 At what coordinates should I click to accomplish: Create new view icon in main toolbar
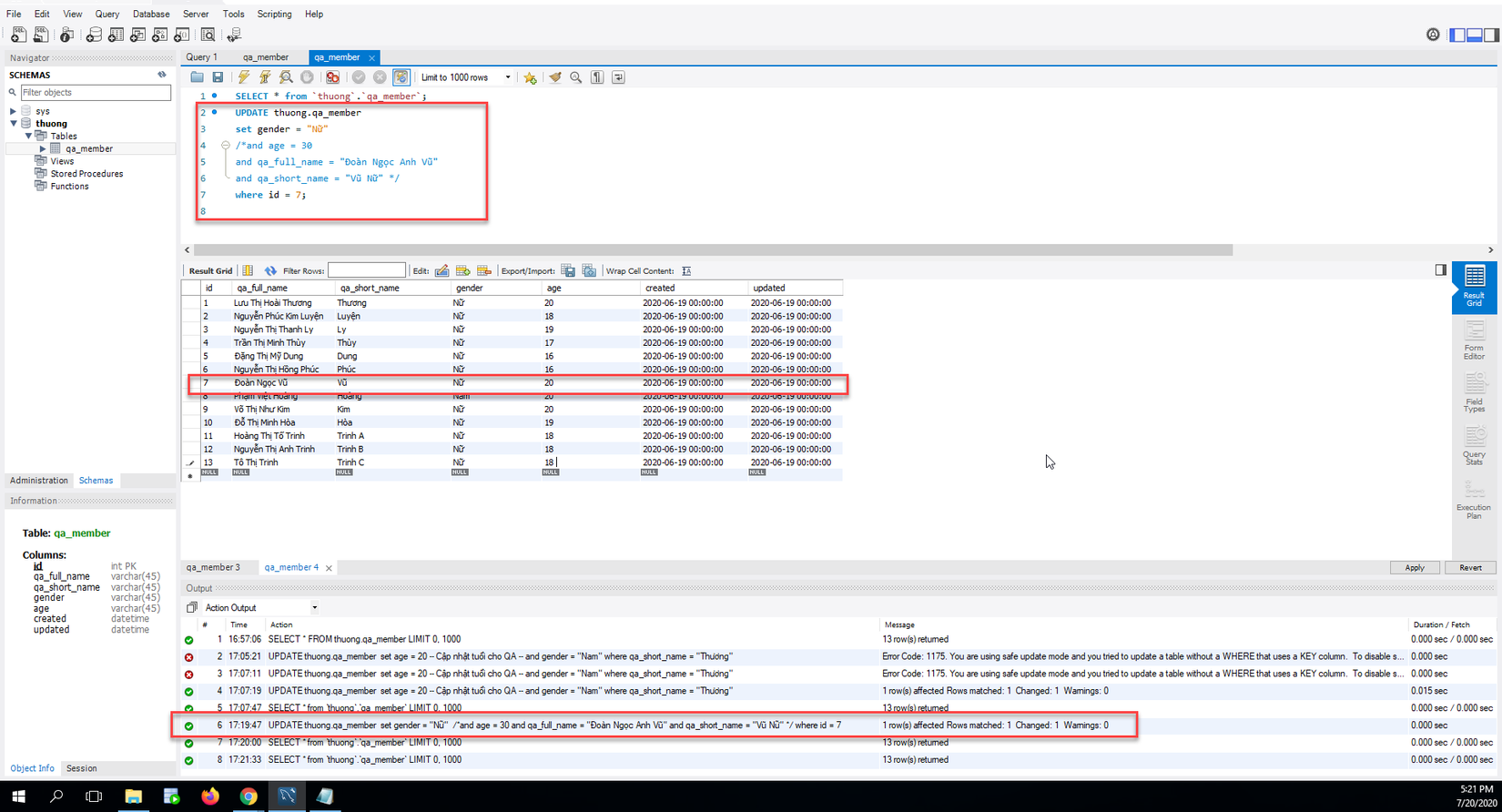coord(137,35)
